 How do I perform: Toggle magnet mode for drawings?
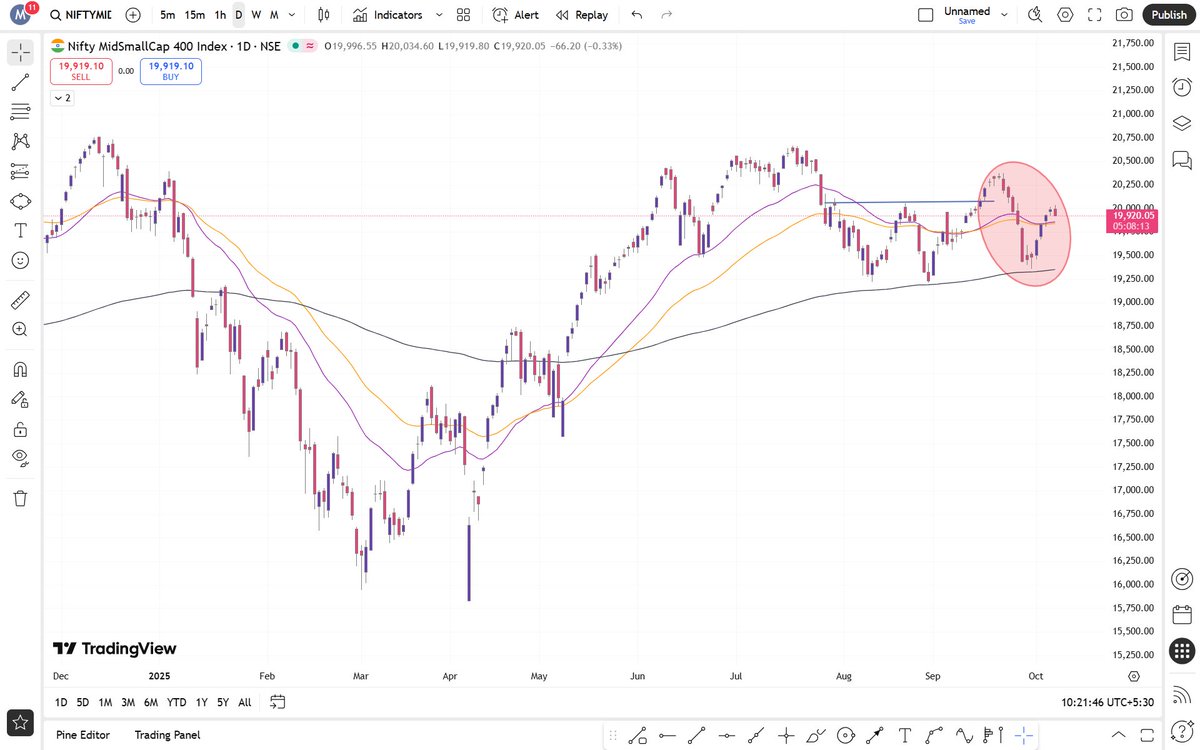point(21,368)
